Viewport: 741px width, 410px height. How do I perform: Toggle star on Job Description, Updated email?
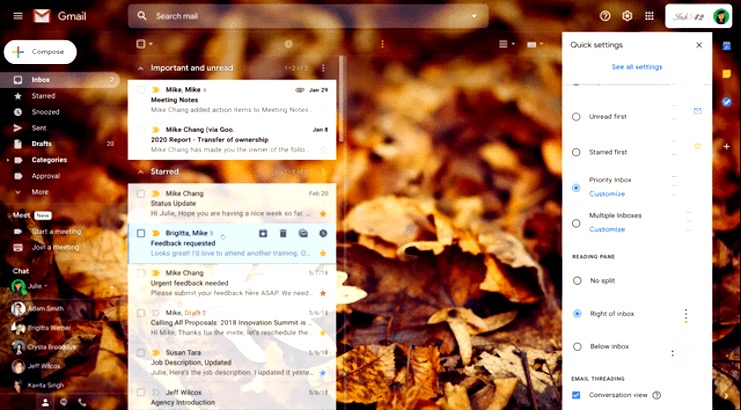tap(323, 373)
